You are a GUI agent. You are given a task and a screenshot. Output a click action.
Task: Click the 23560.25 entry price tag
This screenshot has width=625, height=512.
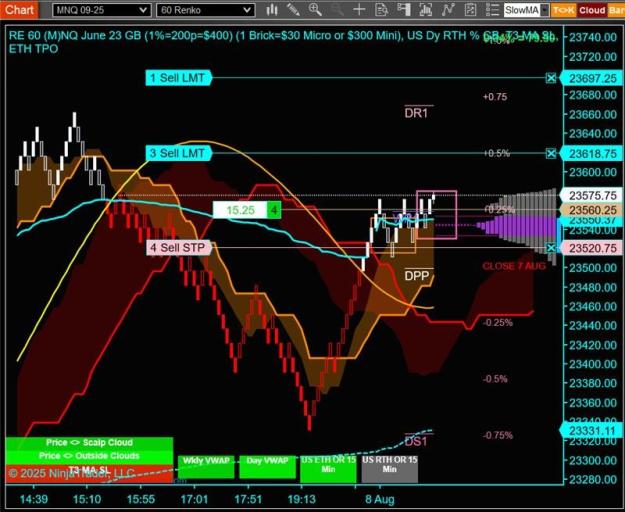click(x=592, y=210)
